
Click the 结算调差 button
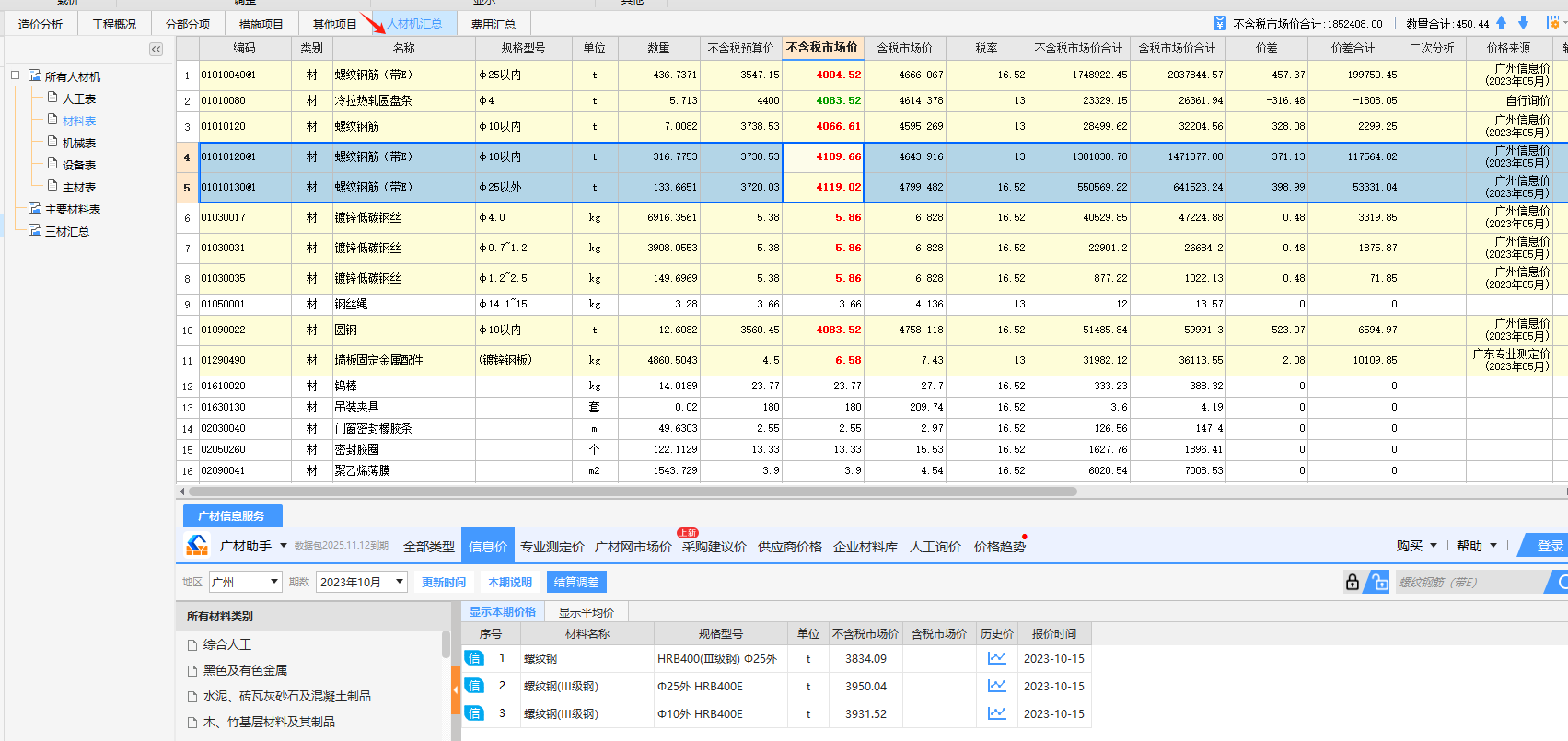(576, 582)
